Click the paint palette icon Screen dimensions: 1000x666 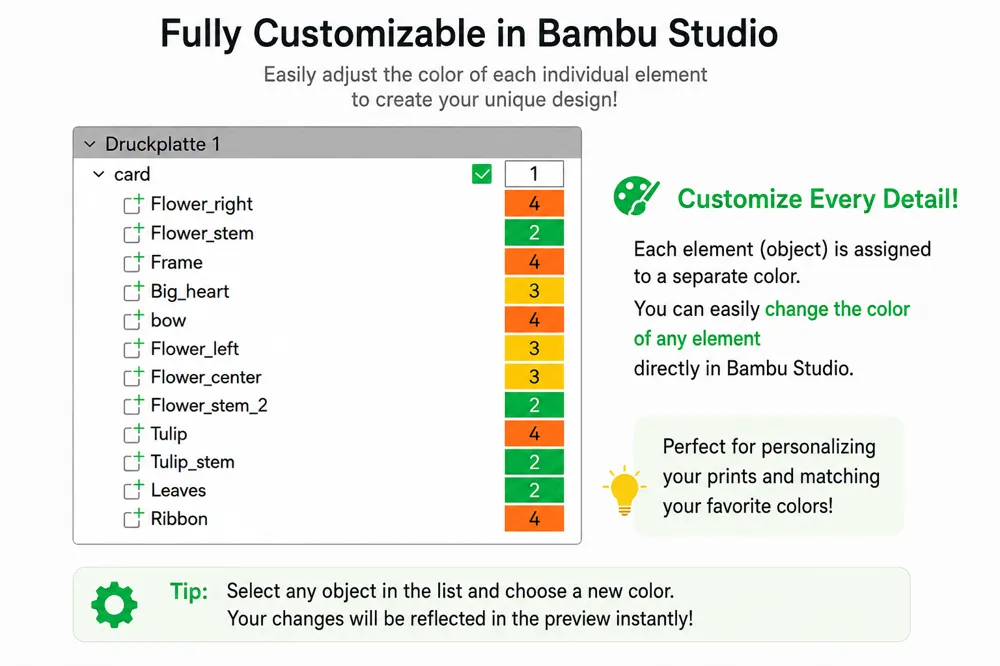click(635, 196)
